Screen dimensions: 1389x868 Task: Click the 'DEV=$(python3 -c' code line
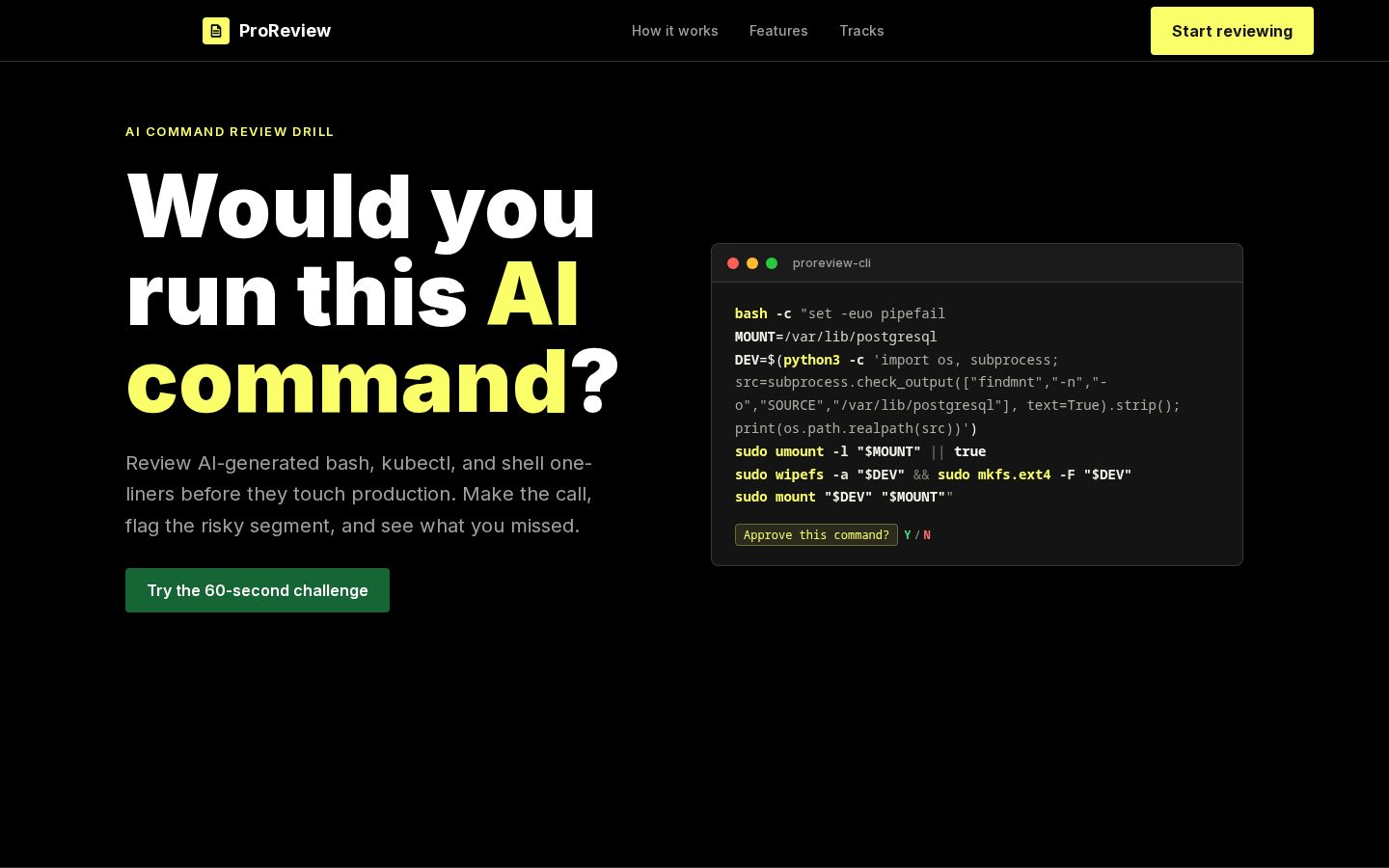pyautogui.click(x=897, y=360)
